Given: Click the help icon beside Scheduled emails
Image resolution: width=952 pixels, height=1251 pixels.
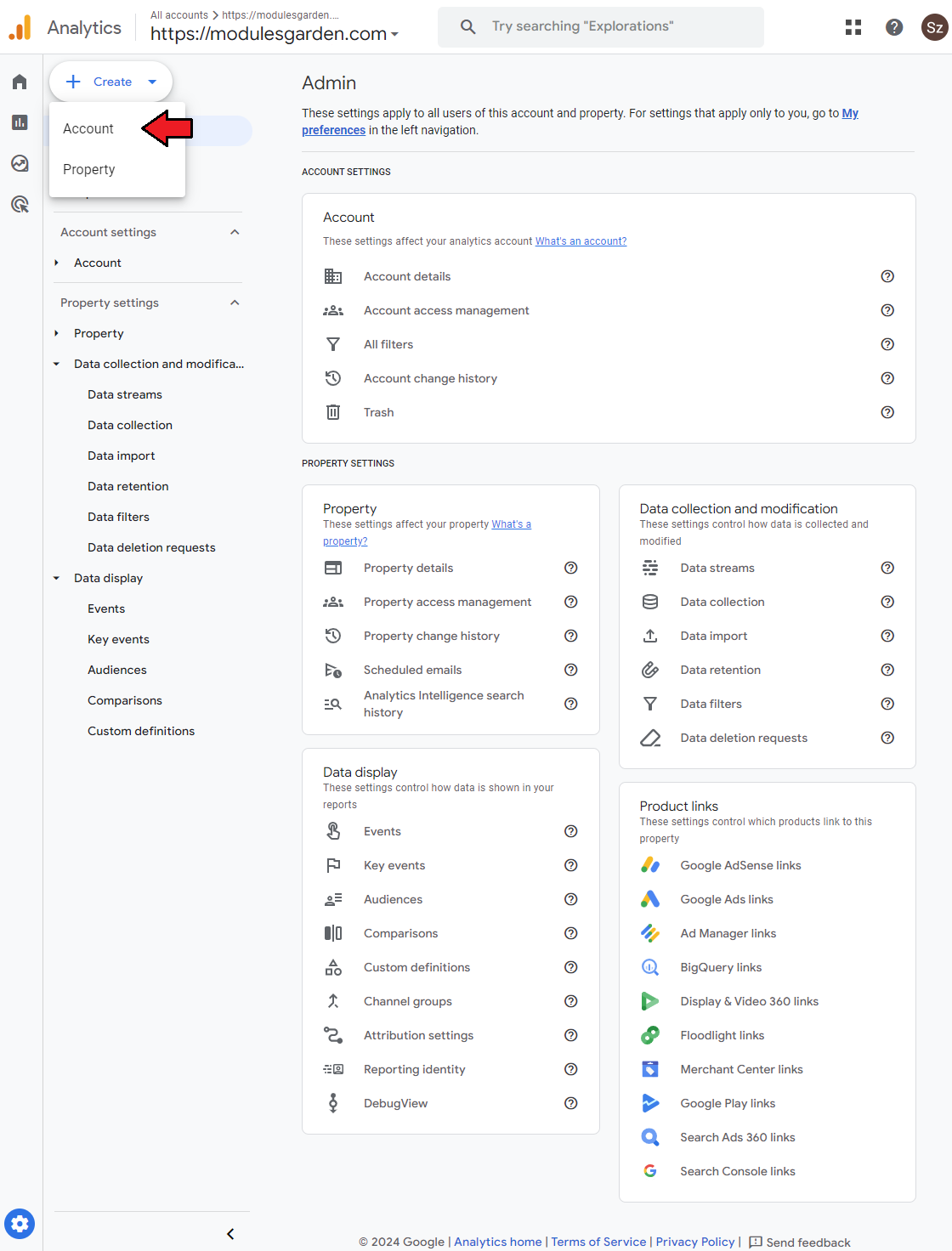Looking at the screenshot, I should point(571,670).
